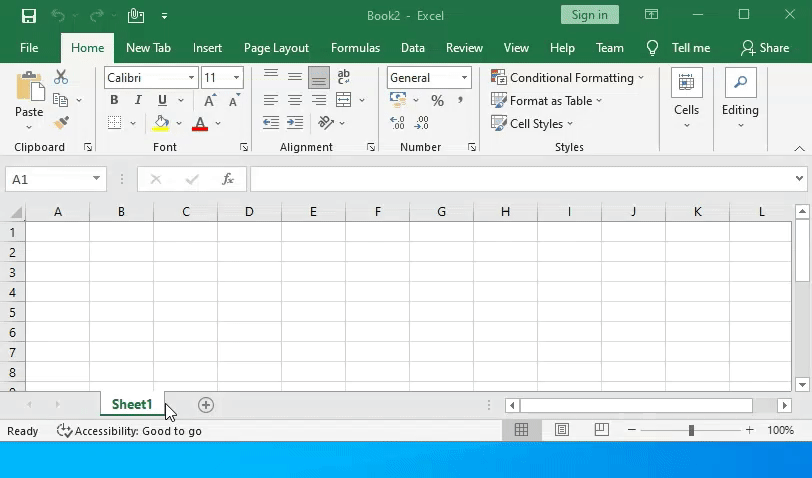812x478 pixels.
Task: Open Font Color dropdown arrow
Action: point(218,123)
